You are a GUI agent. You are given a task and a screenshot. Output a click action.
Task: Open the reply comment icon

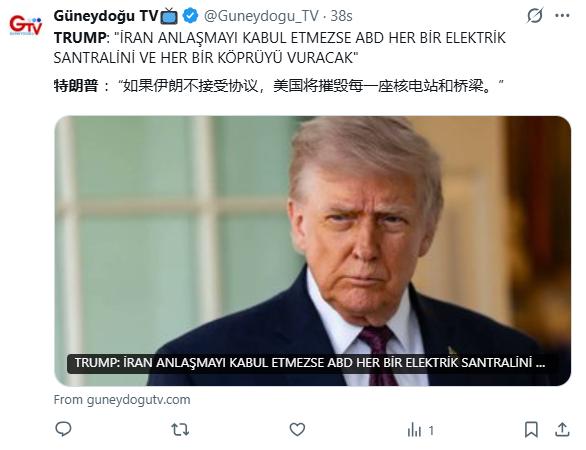[63, 429]
